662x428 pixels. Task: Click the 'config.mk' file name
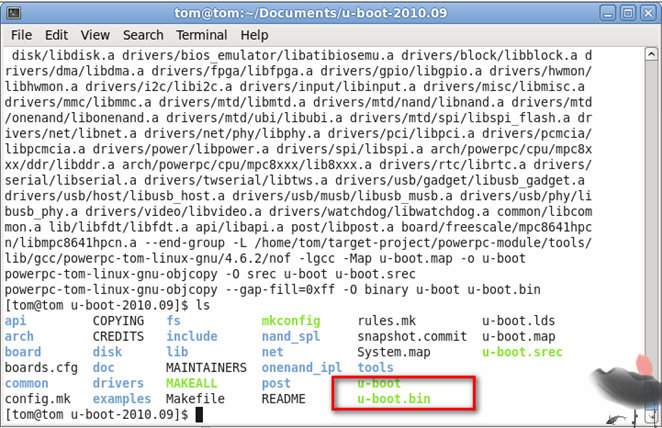(38, 399)
